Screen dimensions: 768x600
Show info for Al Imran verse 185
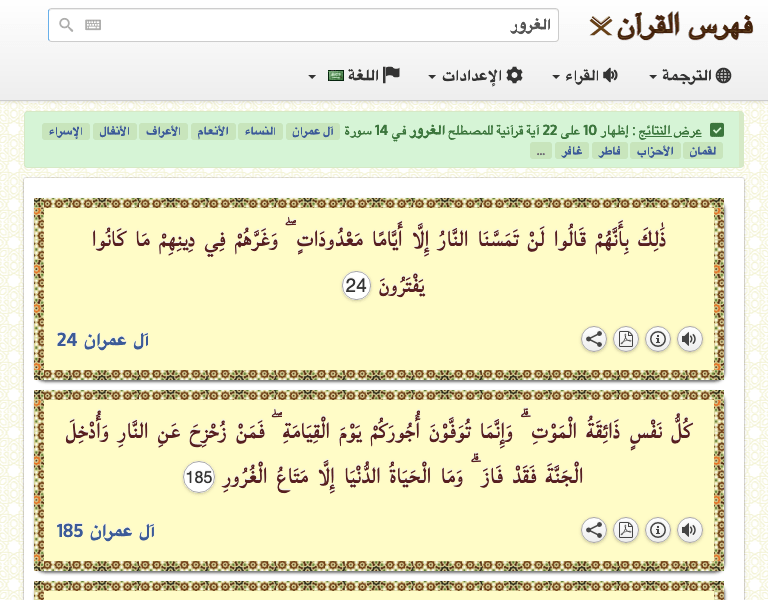tap(658, 530)
